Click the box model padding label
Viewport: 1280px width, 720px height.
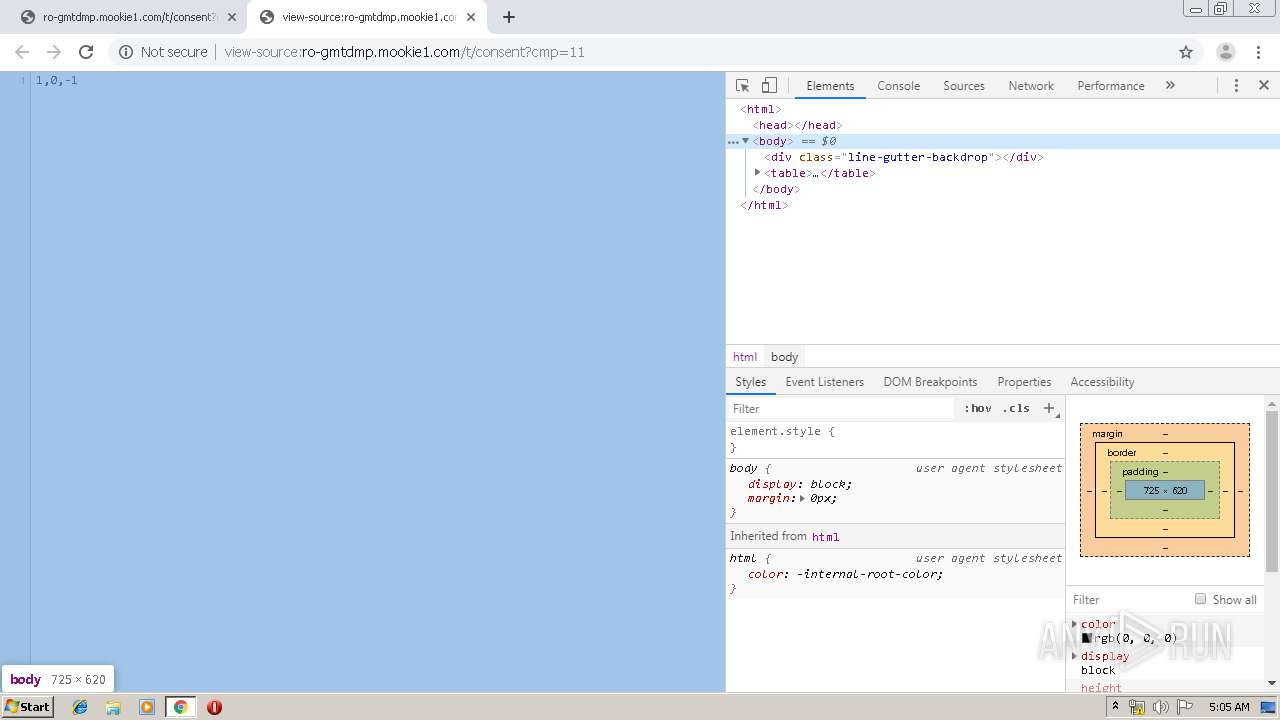tap(1140, 472)
